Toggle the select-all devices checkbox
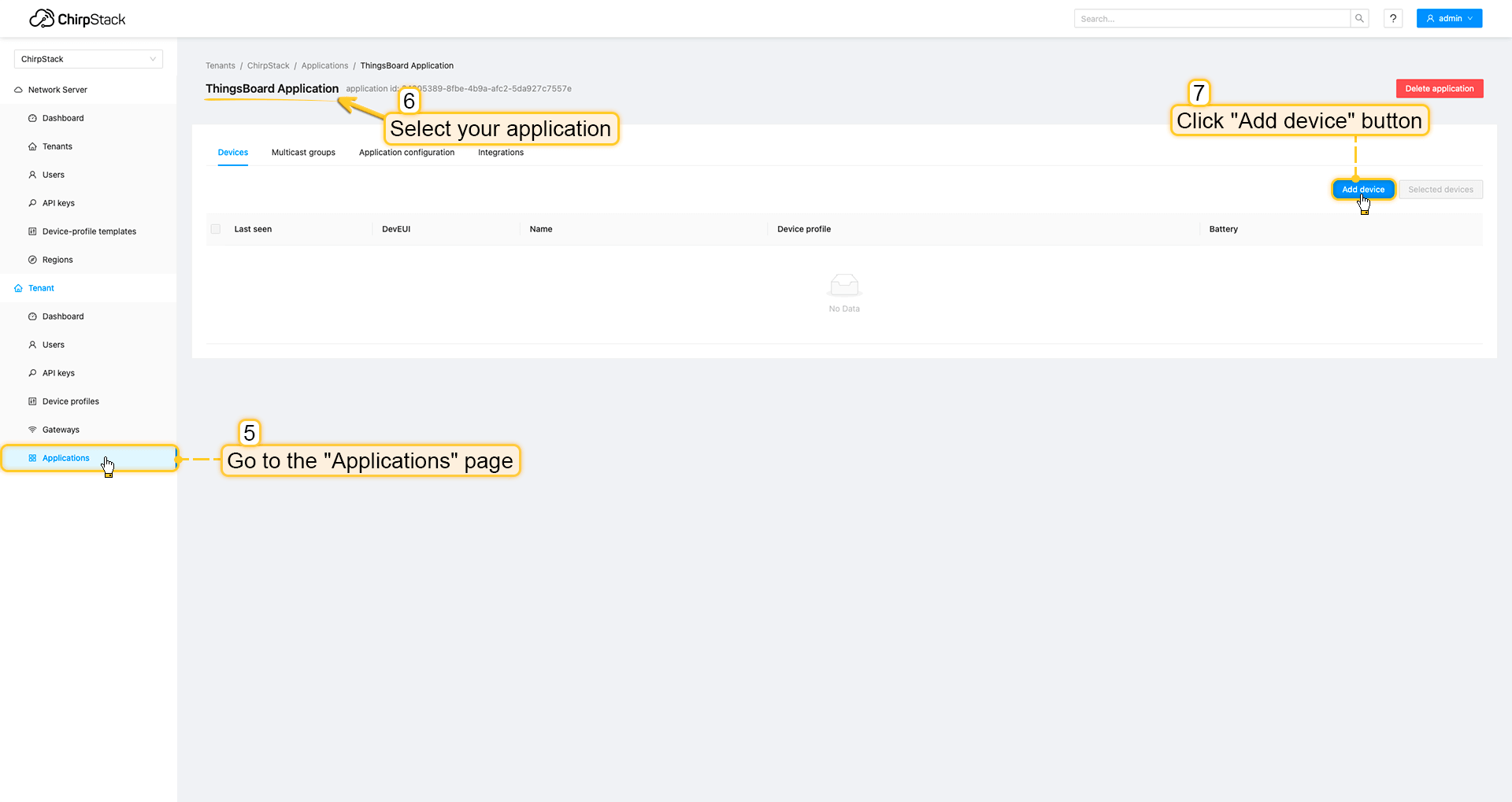Screen dimensions: 1512x802 pos(216,229)
